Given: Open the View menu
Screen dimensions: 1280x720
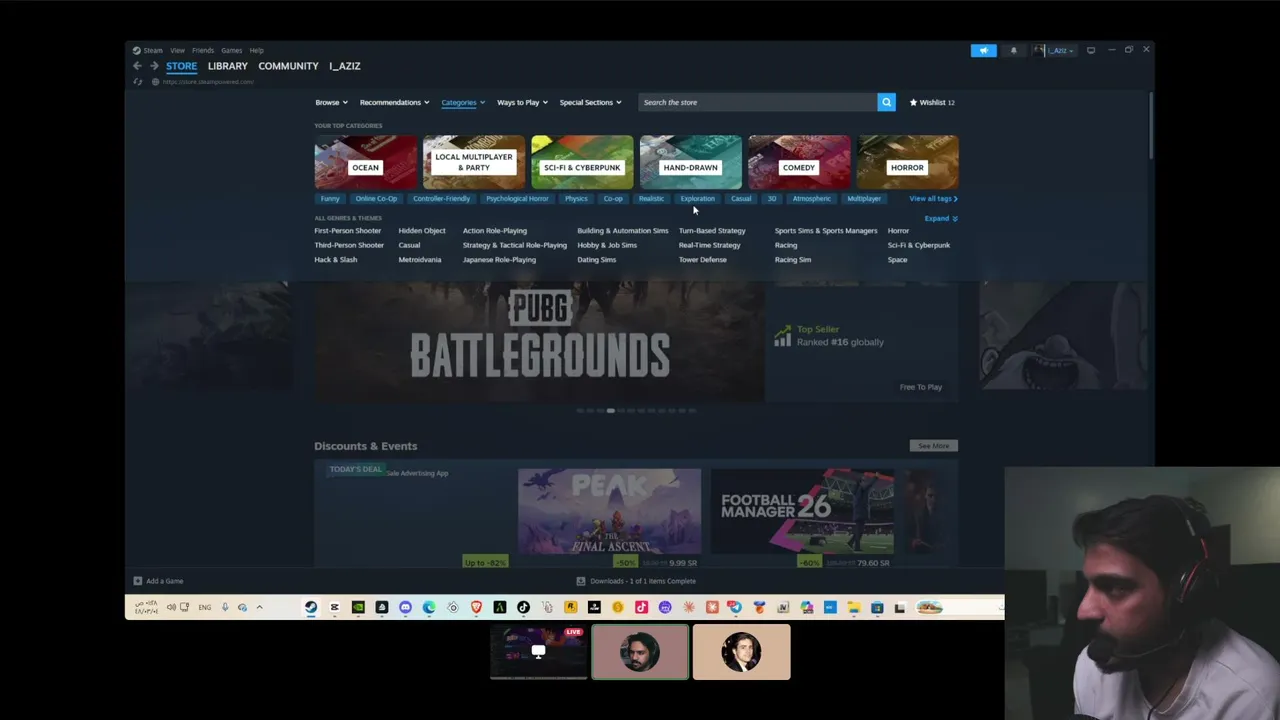Looking at the screenshot, I should click(177, 50).
